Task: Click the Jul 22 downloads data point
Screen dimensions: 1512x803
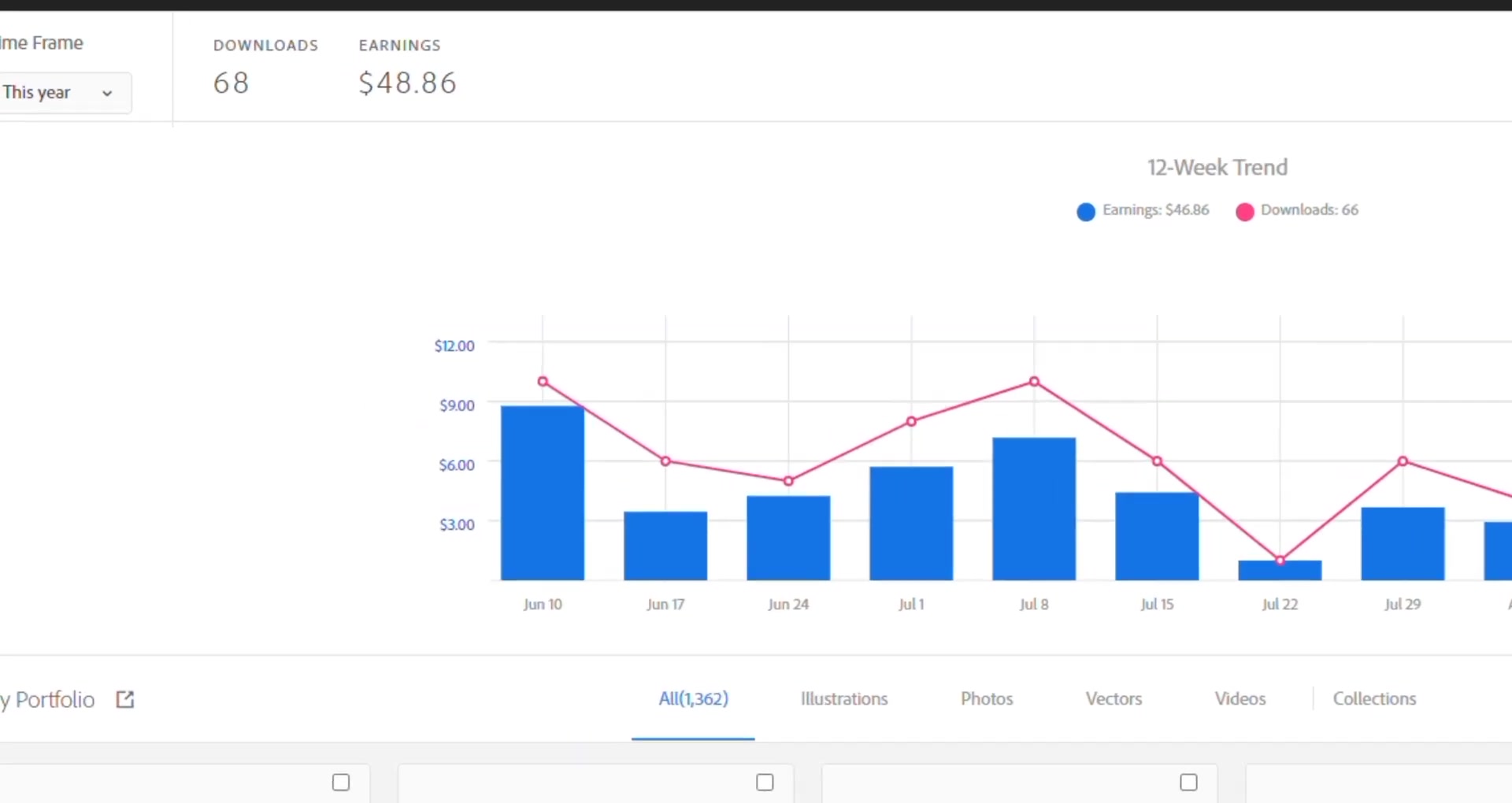Action: [1280, 561]
